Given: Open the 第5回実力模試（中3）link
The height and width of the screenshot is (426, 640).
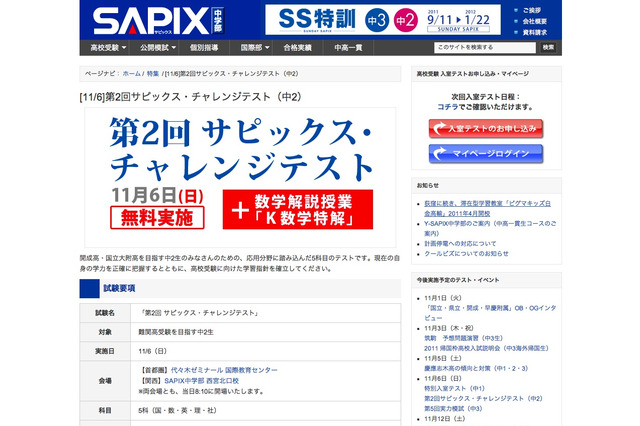Looking at the screenshot, I should pos(453,408).
